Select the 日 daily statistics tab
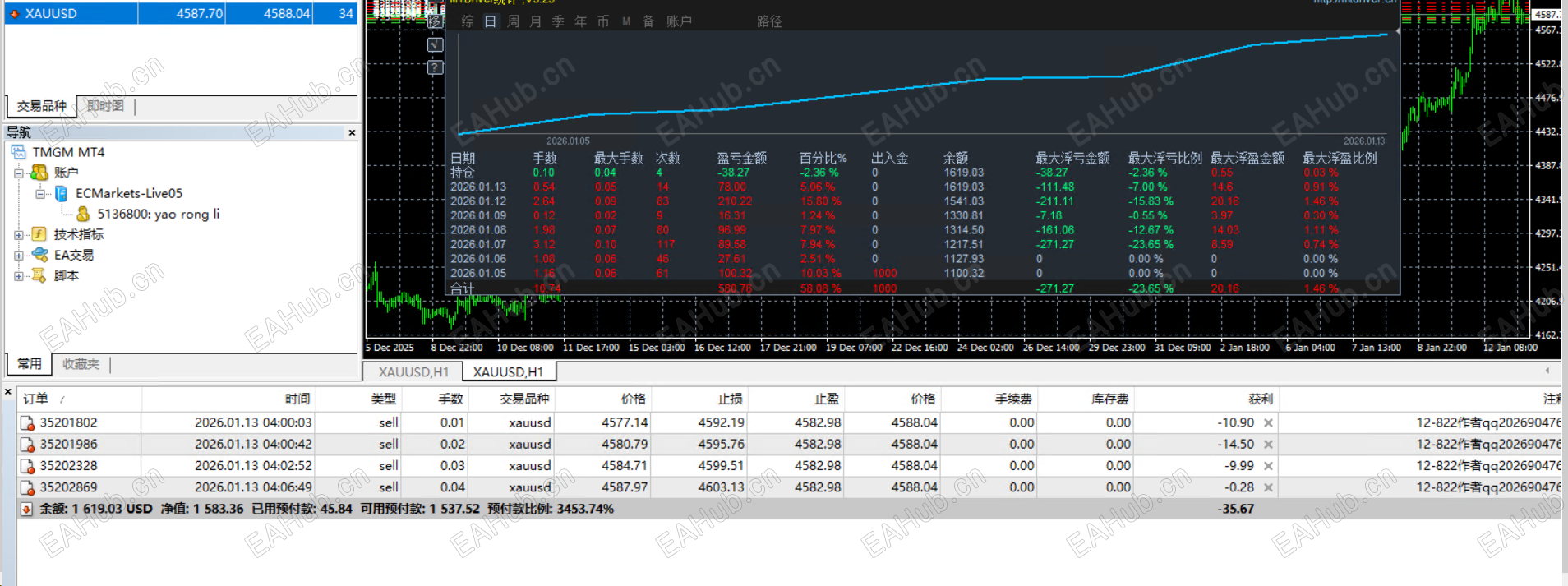The height and width of the screenshot is (586, 1568). [x=490, y=21]
